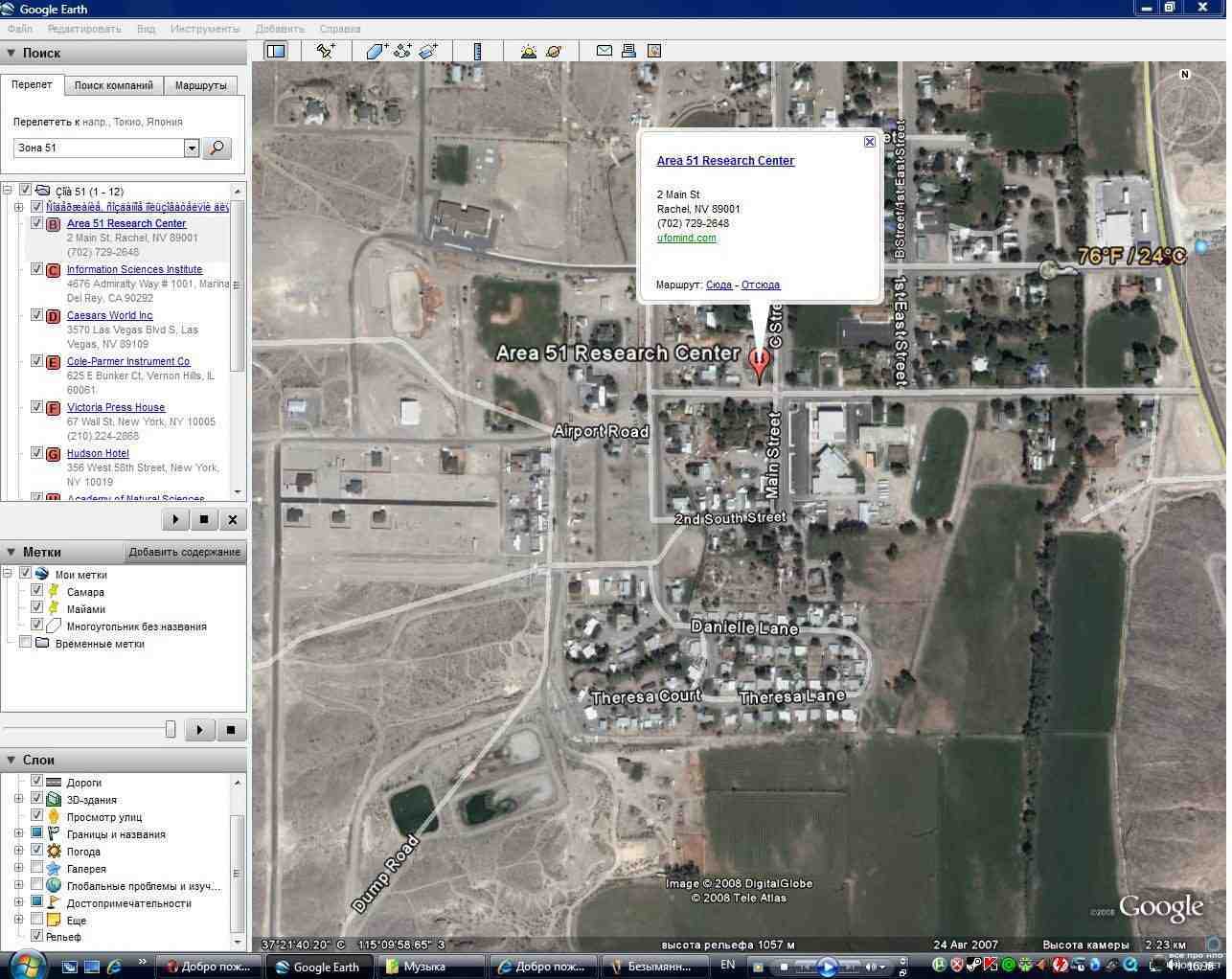The image size is (1232, 979).
Task: Add an image overlay from toolbar
Action: [428, 51]
